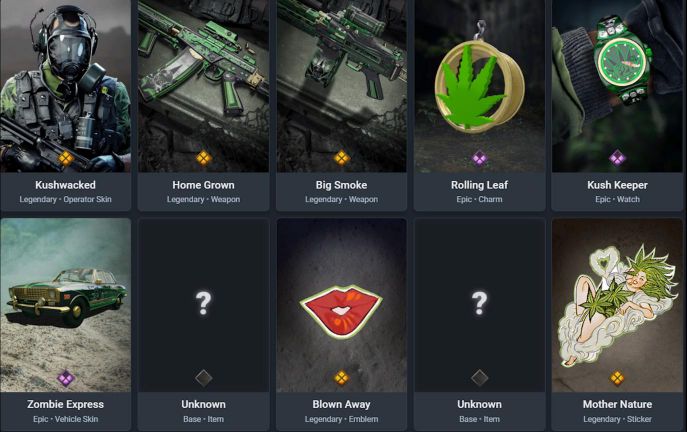Open the Blown Away title link
The image size is (687, 432).
tap(341, 404)
